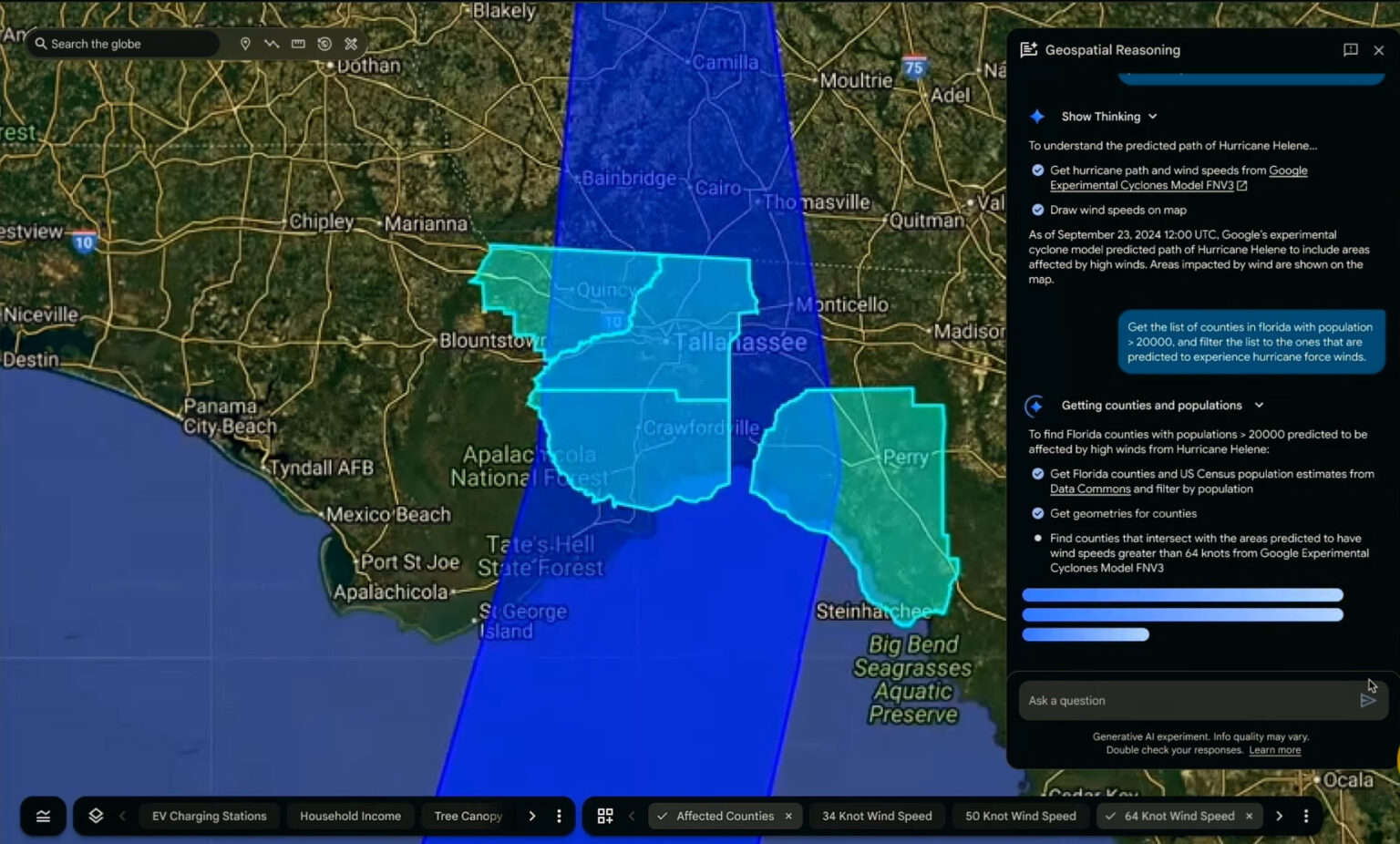
Task: Select the placemark pin tool
Action: [245, 44]
